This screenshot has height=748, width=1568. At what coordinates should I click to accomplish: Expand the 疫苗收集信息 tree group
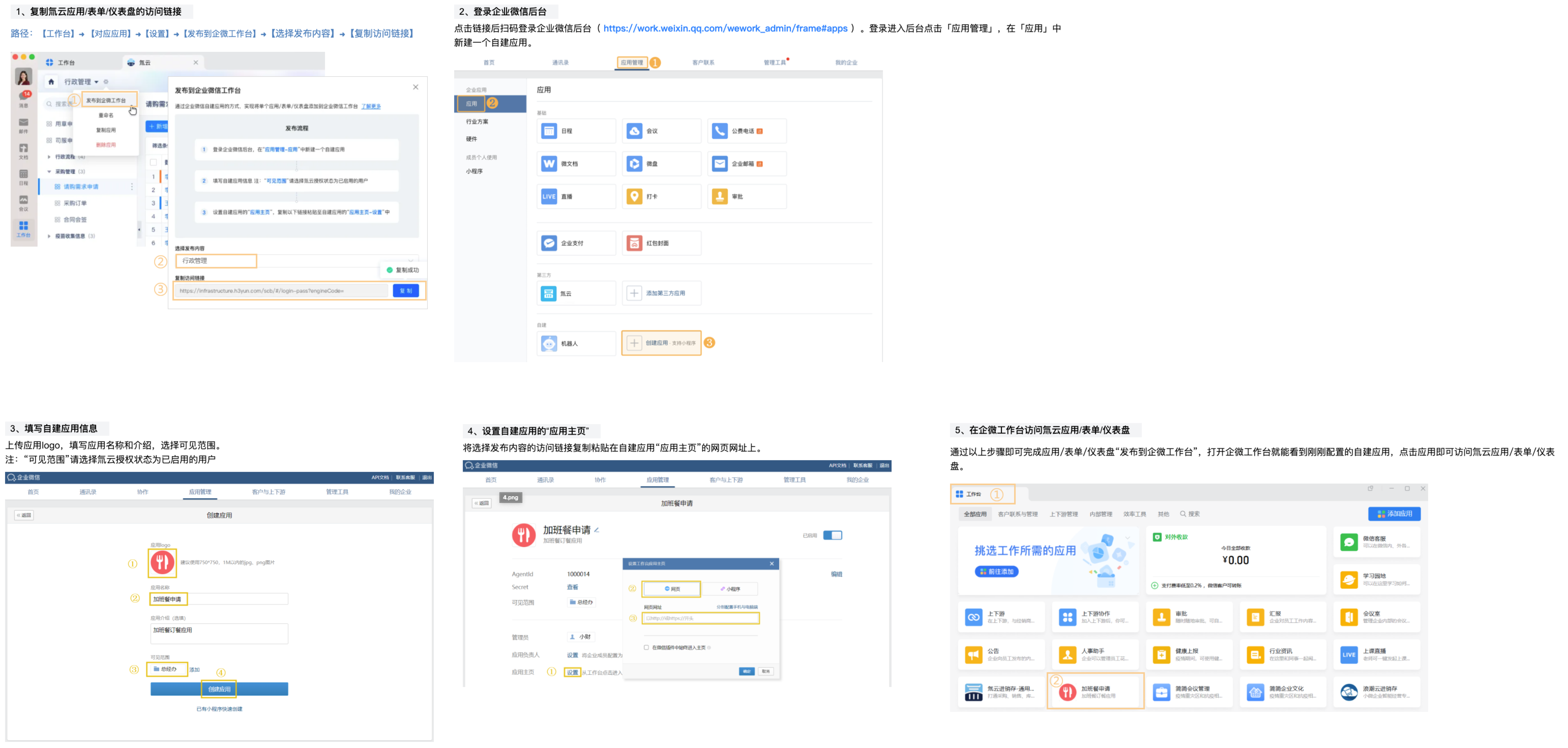point(49,236)
